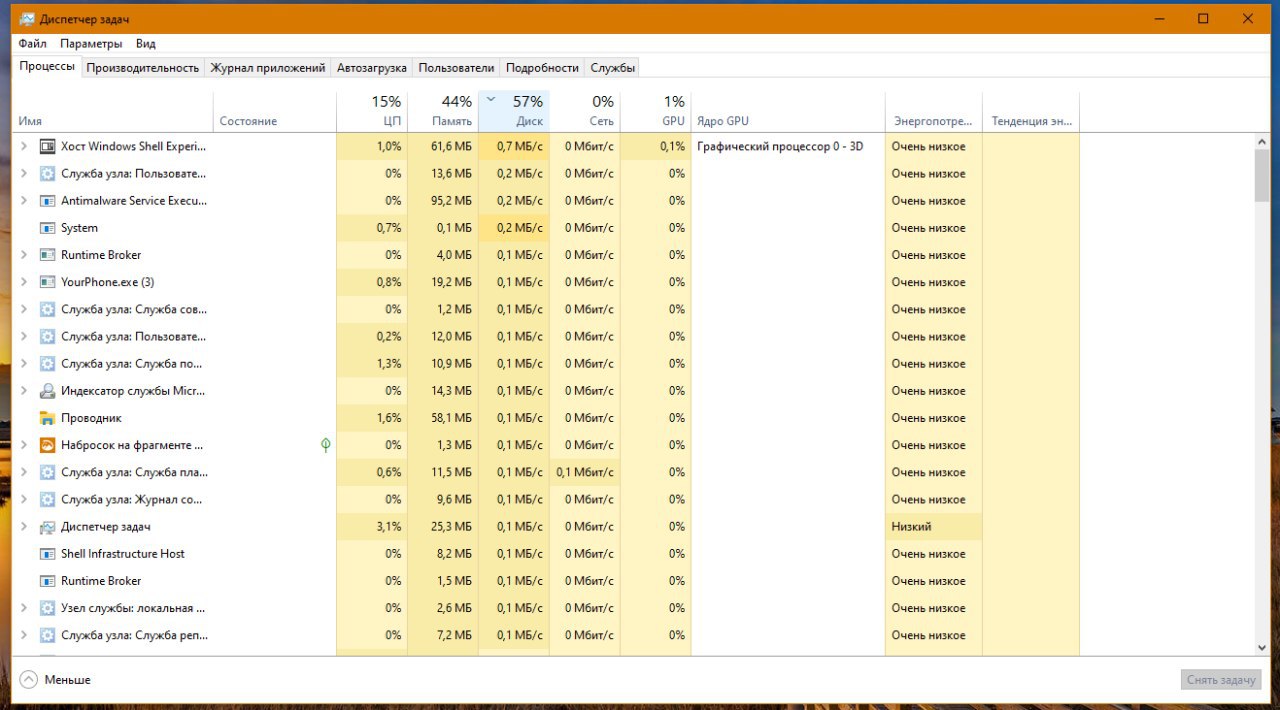Viewport: 1280px width, 710px height.
Task: Expand the Набросок на фрагменте row
Action: tap(24, 445)
